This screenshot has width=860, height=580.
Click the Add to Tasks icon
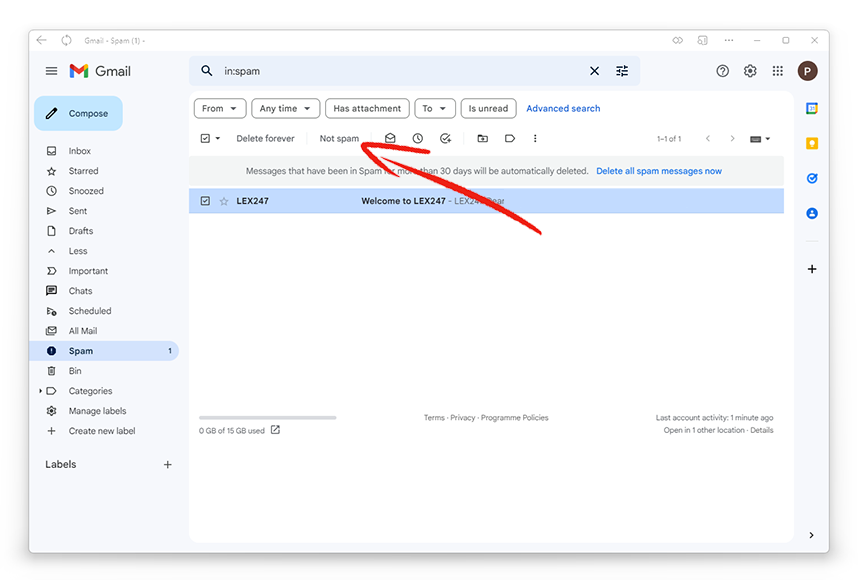click(445, 138)
